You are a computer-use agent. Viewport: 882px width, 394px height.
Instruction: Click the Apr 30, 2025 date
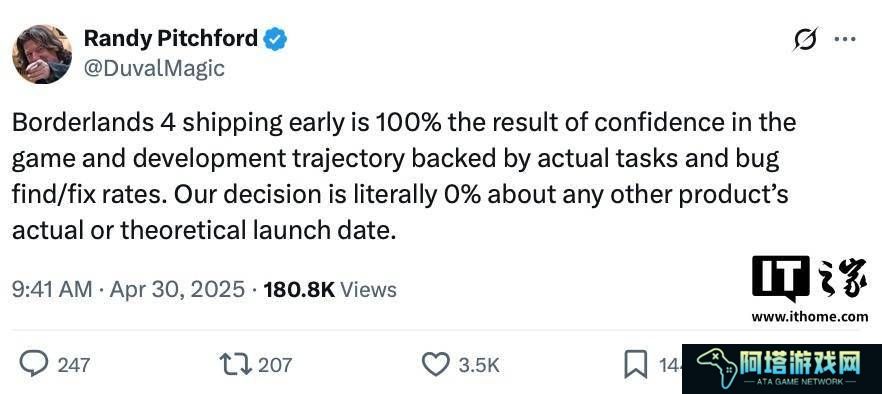(x=177, y=289)
